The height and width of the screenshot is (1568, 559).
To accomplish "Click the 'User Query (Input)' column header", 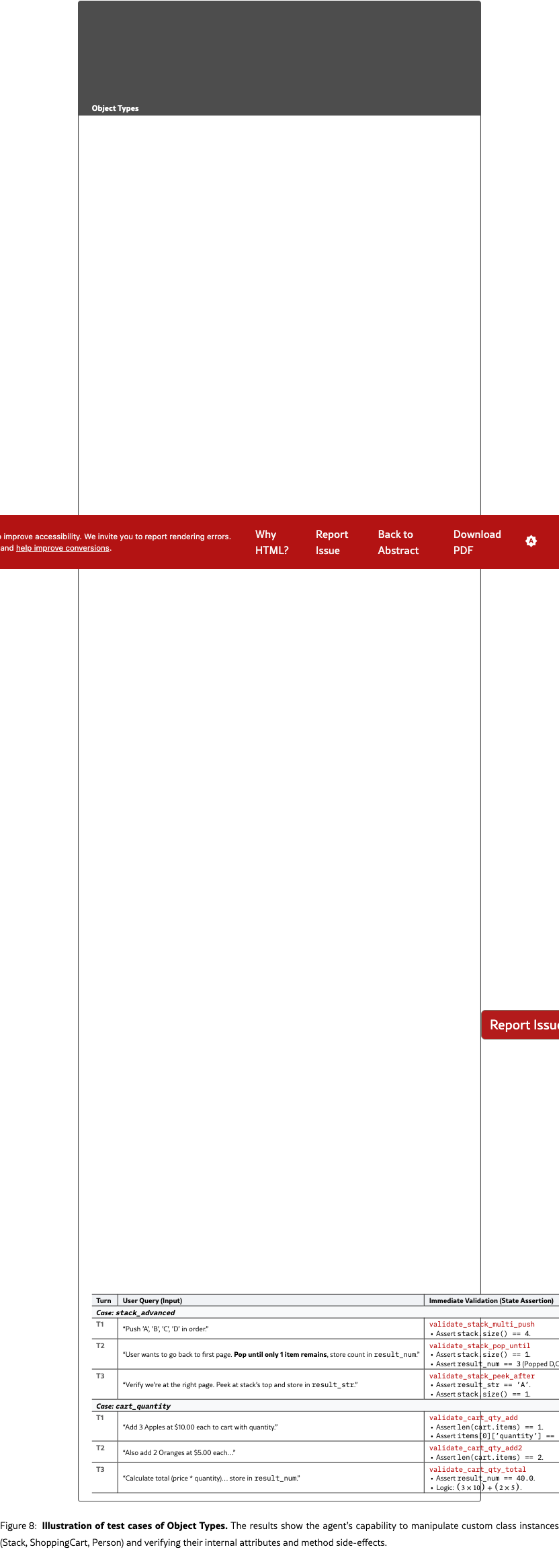I will [153, 1300].
